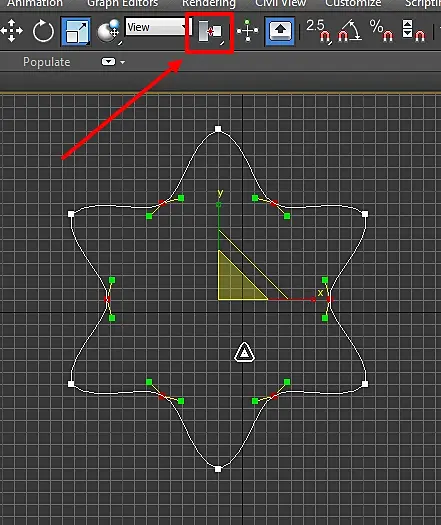
Task: Select the Move tool icon
Action: point(11,31)
